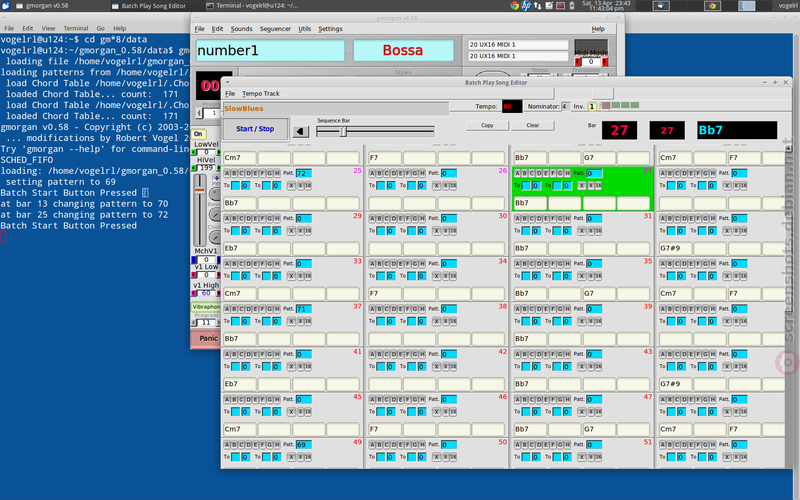Click the 16 button in bar 26
Screen dimensions: 800x500
point(453,186)
